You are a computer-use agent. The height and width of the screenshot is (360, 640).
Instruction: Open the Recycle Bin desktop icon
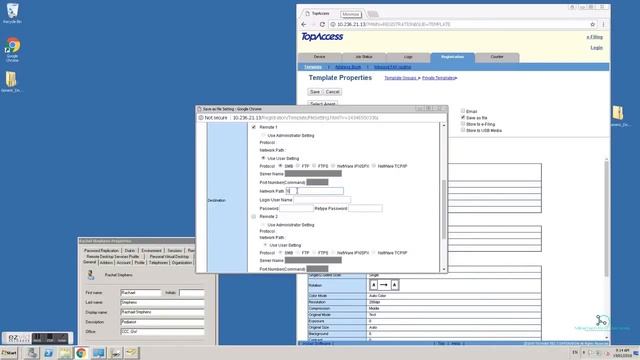coord(12,13)
